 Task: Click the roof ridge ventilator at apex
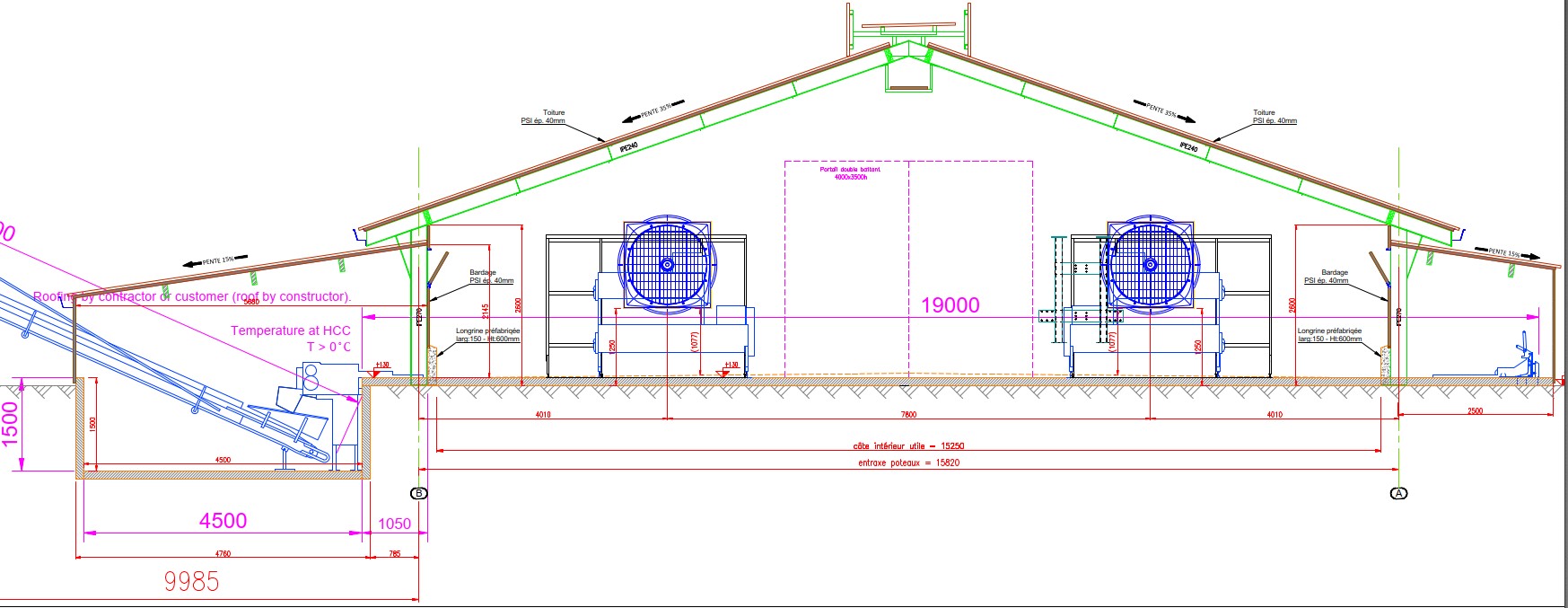(x=908, y=31)
